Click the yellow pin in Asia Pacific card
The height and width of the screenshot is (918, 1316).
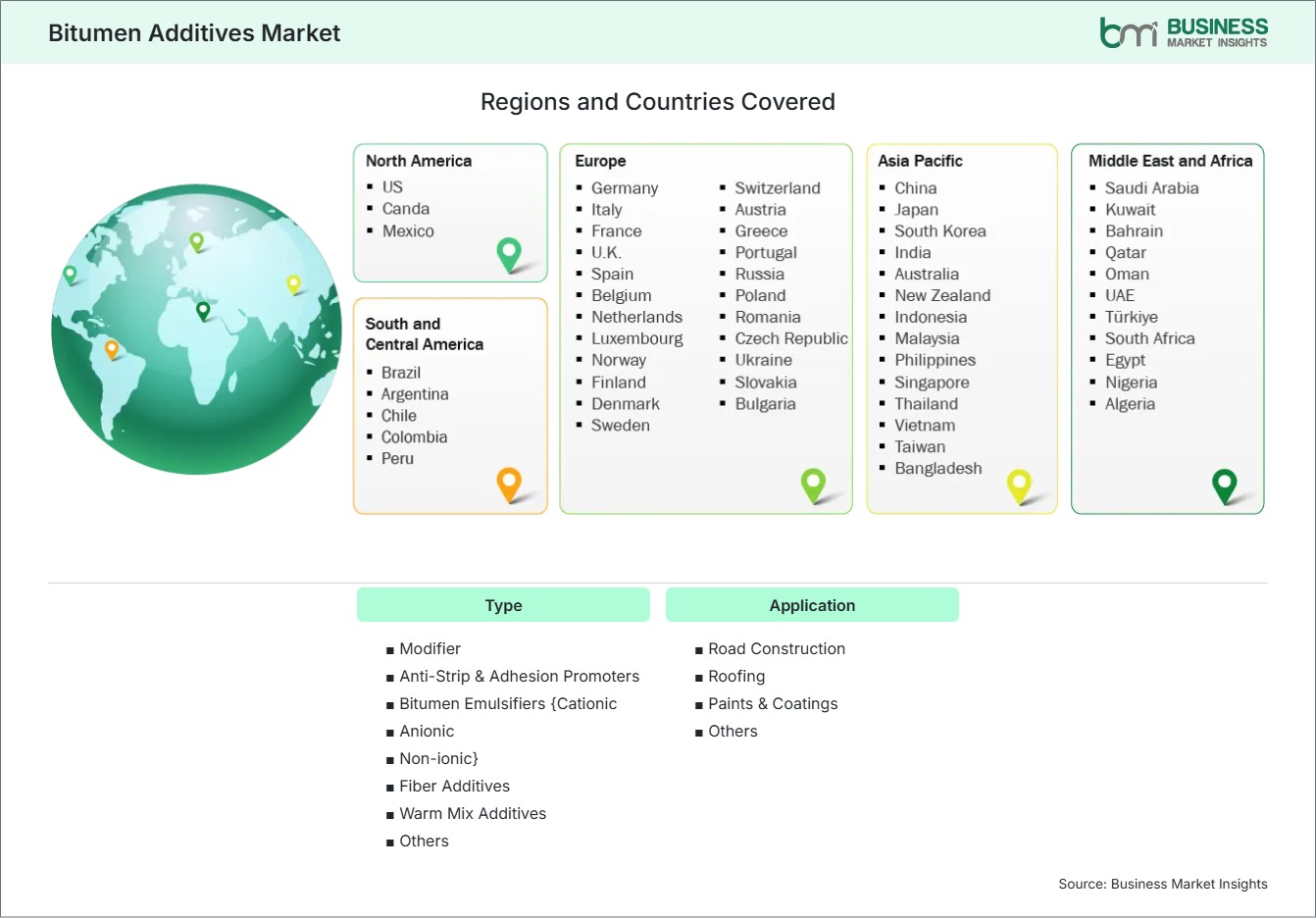1019,486
